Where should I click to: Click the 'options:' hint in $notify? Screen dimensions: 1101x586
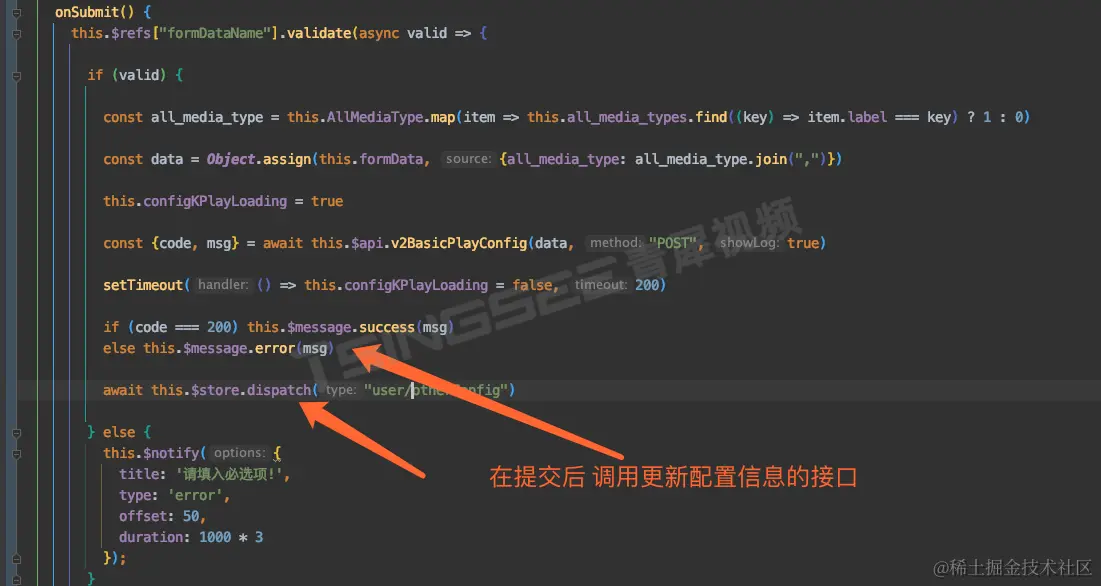tap(239, 453)
